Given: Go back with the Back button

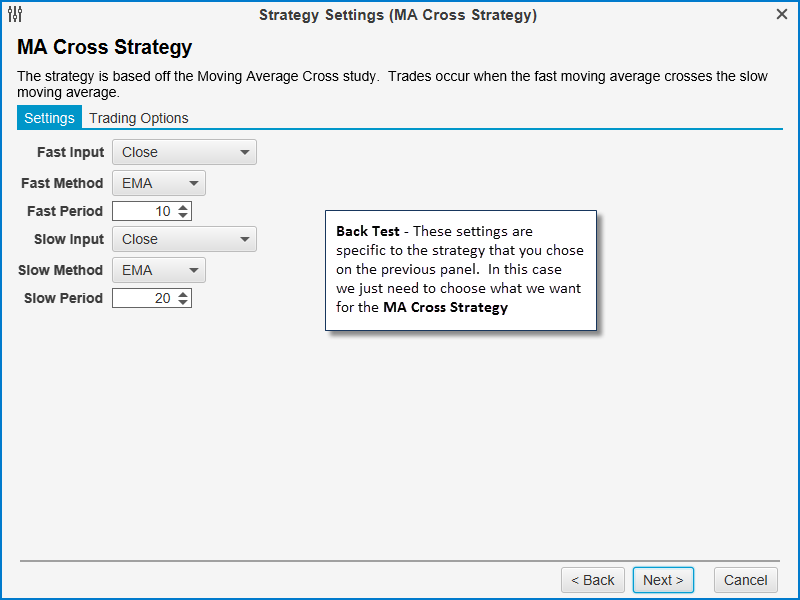Looking at the screenshot, I should pyautogui.click(x=593, y=580).
